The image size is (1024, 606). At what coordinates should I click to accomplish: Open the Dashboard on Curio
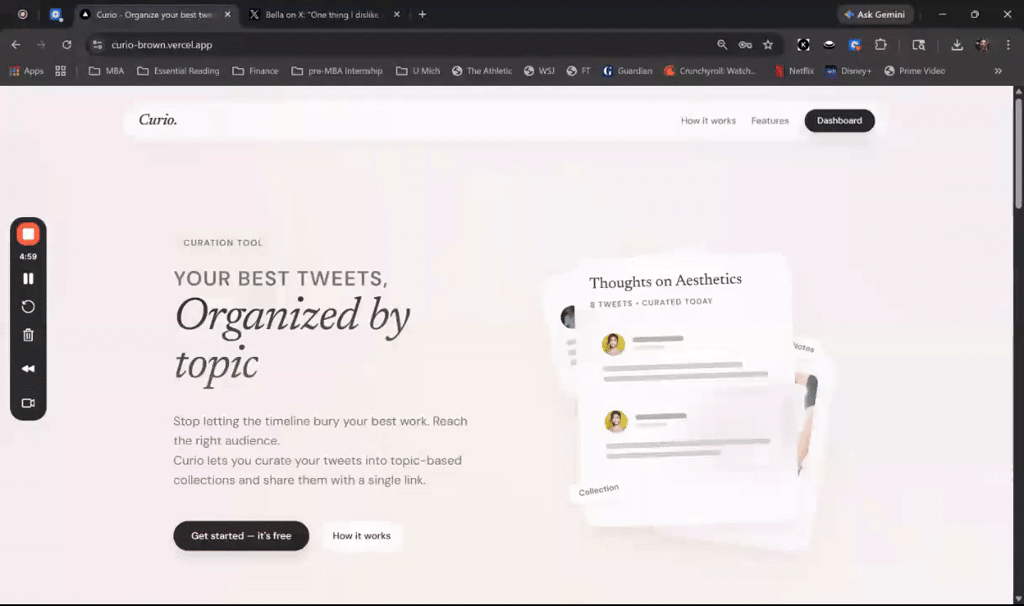coord(839,120)
